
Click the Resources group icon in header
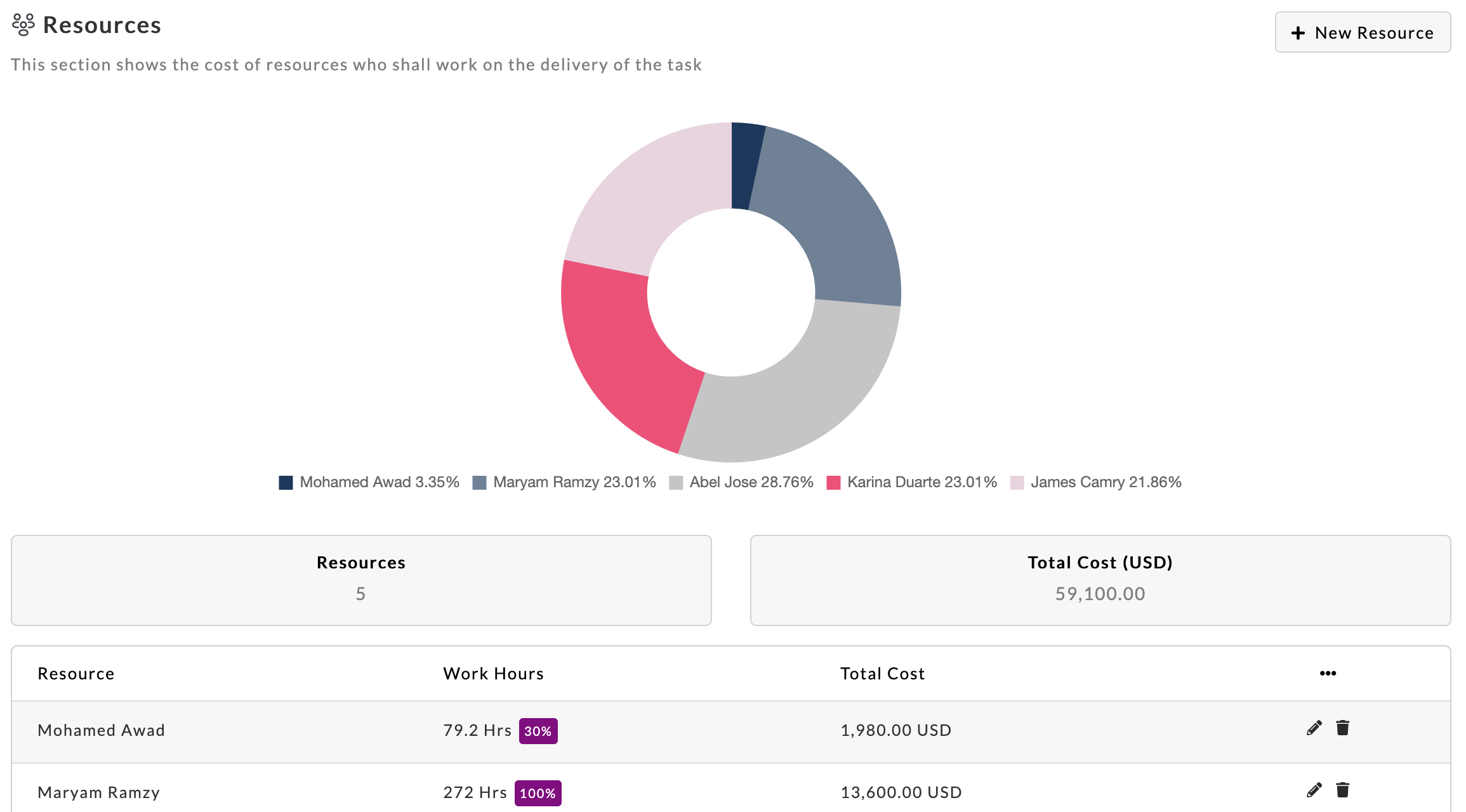(23, 25)
